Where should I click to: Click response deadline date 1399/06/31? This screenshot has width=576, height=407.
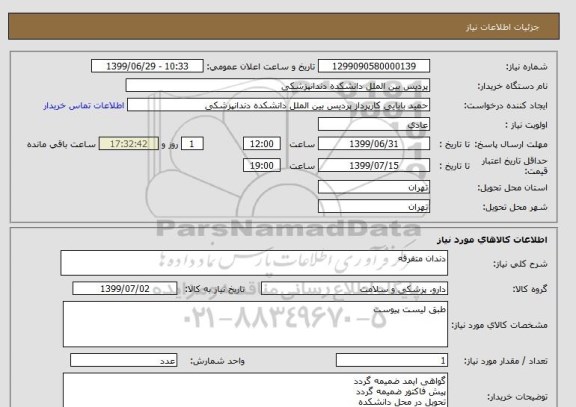click(374, 144)
